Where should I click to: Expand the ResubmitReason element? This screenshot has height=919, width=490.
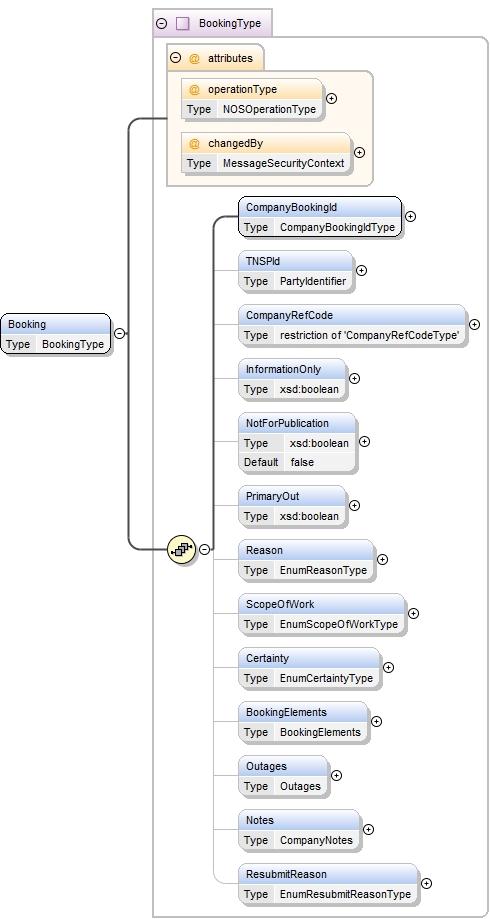[427, 883]
